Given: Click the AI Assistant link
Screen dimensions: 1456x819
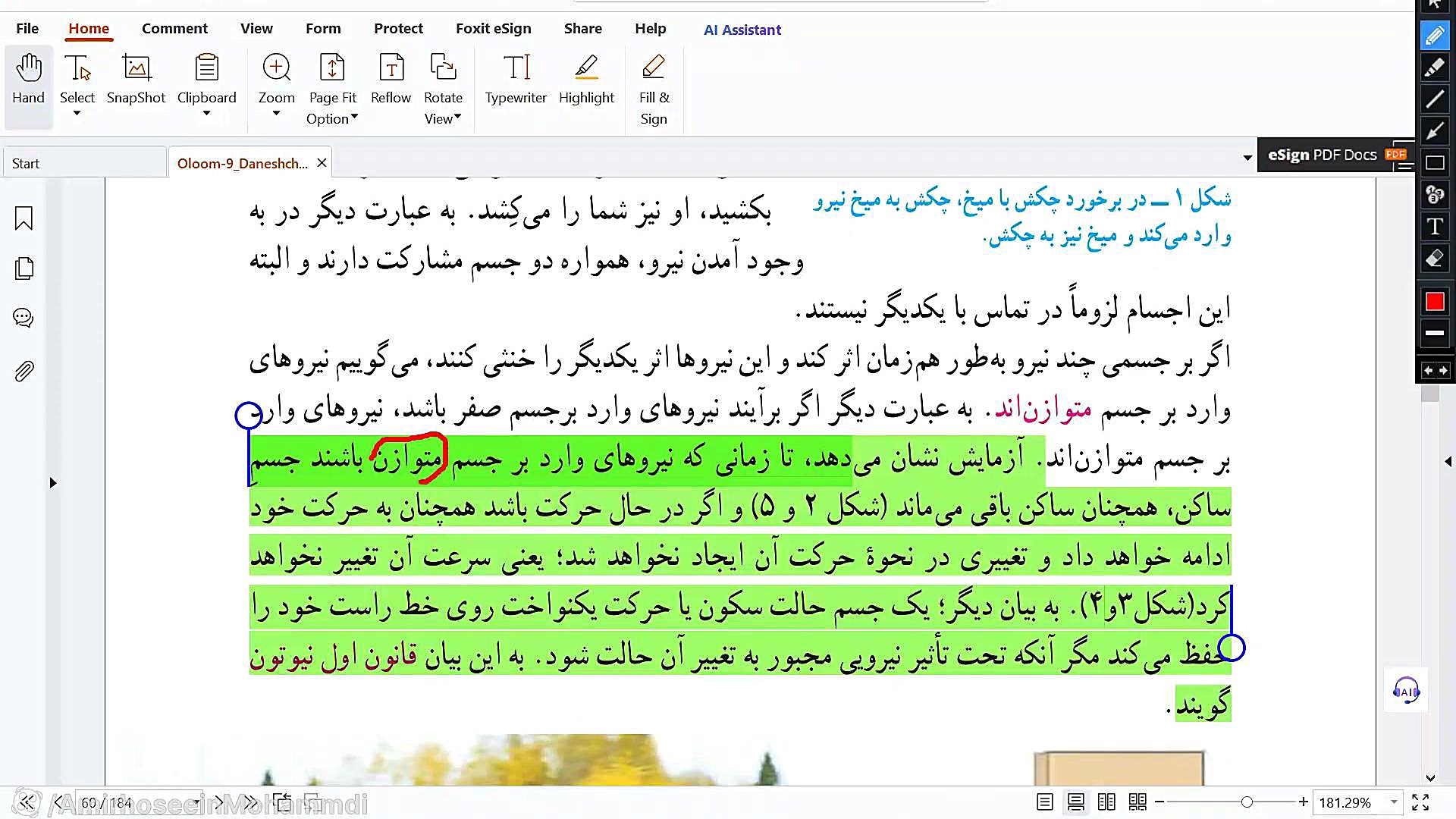Looking at the screenshot, I should (x=742, y=30).
